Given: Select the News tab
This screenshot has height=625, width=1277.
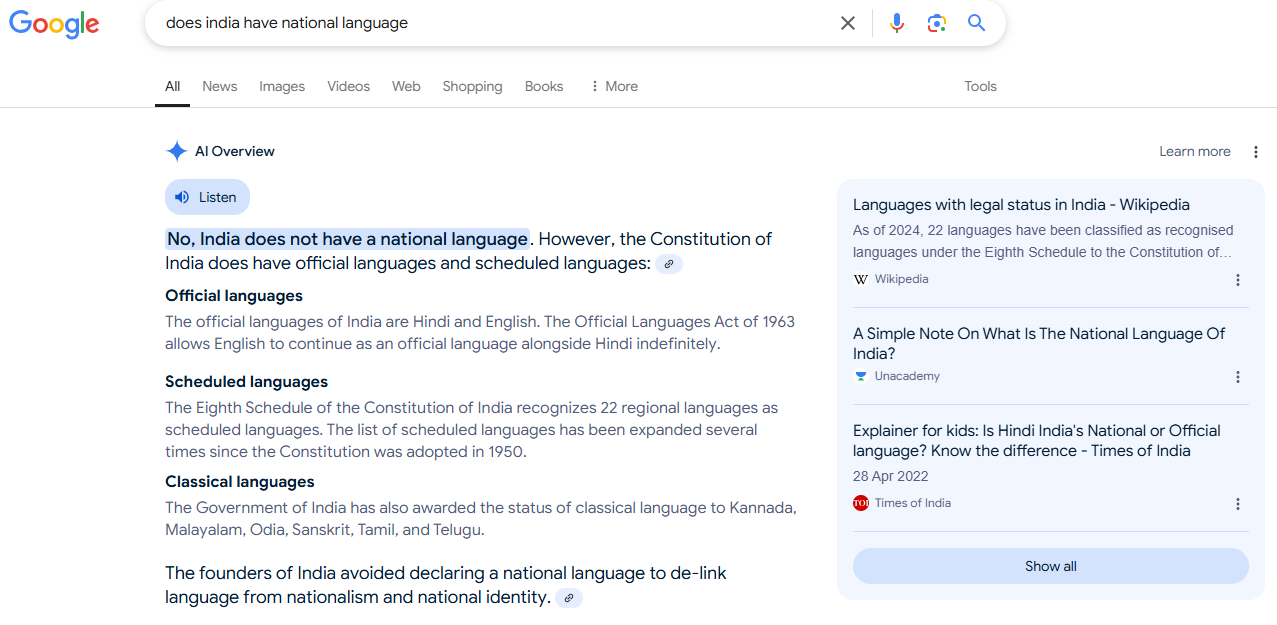Looking at the screenshot, I should [219, 86].
